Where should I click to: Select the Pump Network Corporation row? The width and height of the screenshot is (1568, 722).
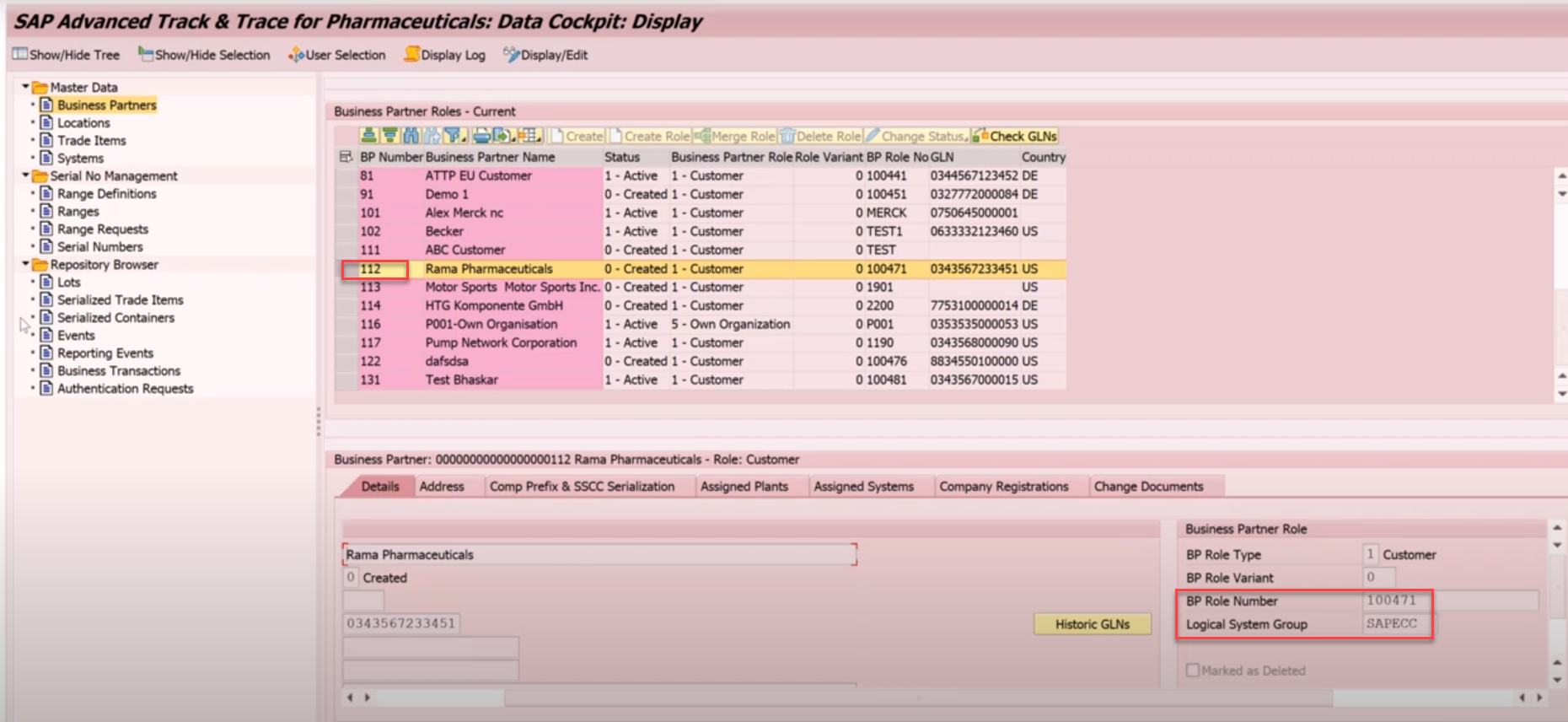point(701,342)
